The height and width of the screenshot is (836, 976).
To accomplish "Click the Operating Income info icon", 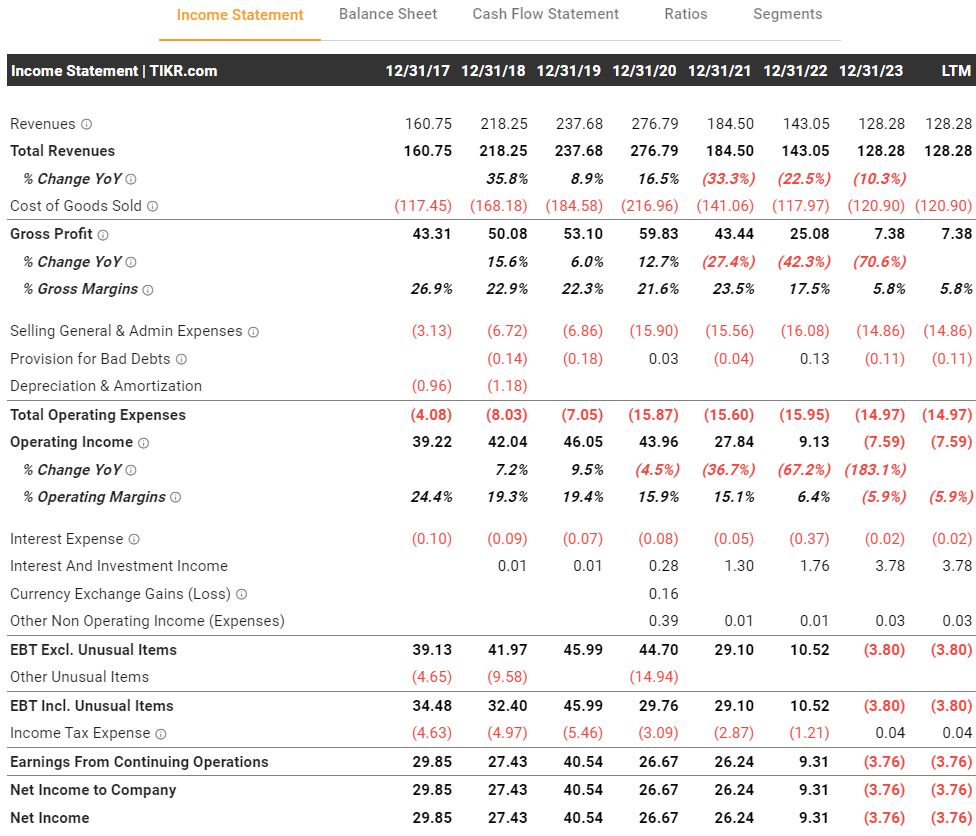I will tap(143, 443).
